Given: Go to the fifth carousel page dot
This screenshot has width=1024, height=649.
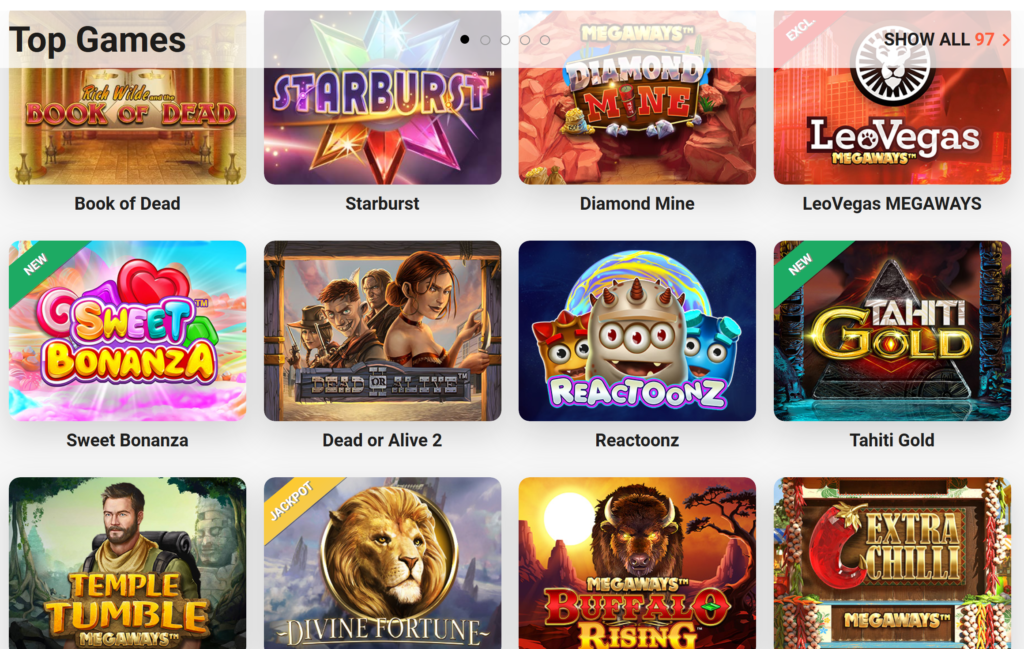Looking at the screenshot, I should click(x=545, y=40).
